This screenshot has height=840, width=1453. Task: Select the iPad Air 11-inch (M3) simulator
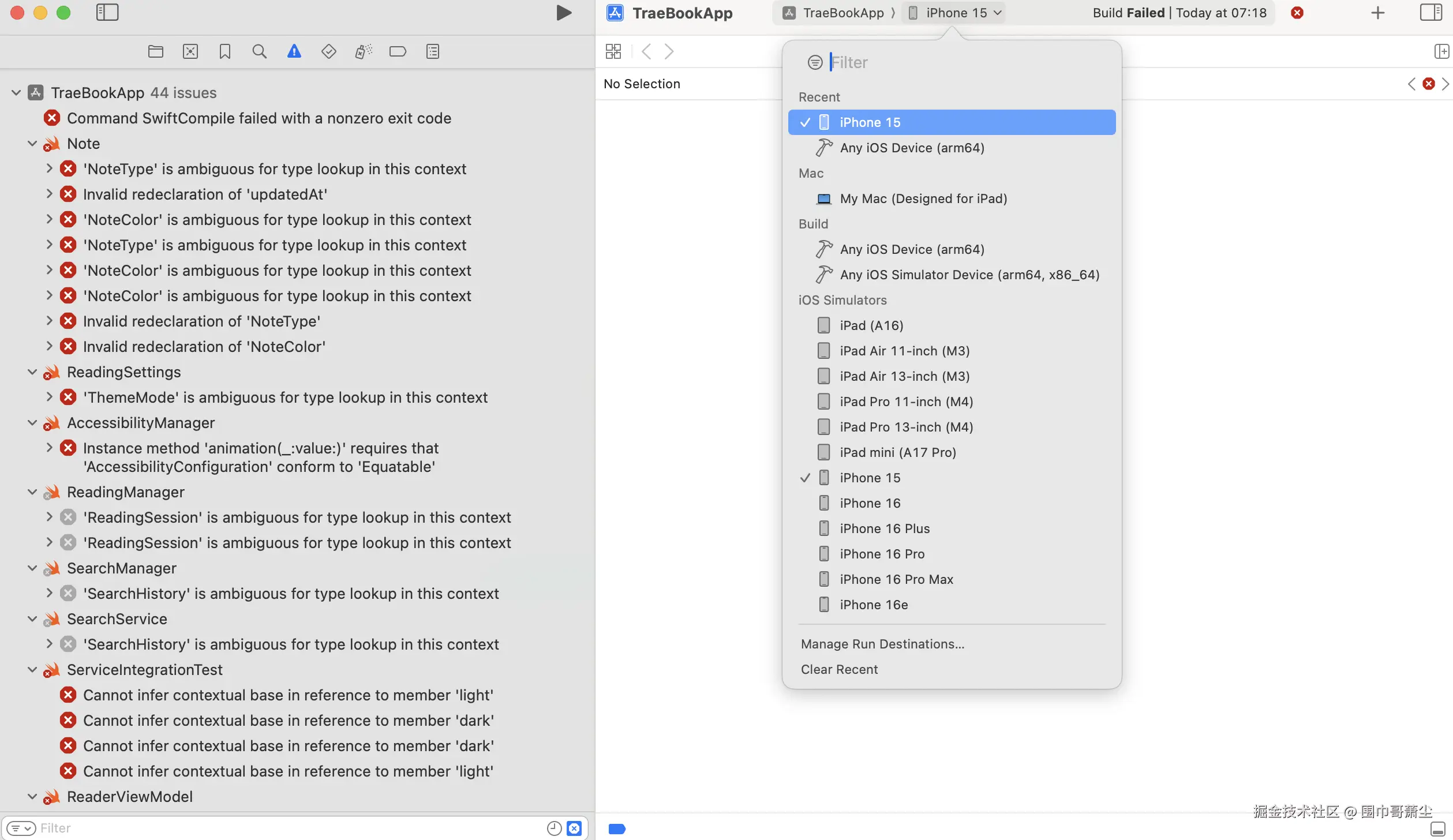click(x=952, y=351)
